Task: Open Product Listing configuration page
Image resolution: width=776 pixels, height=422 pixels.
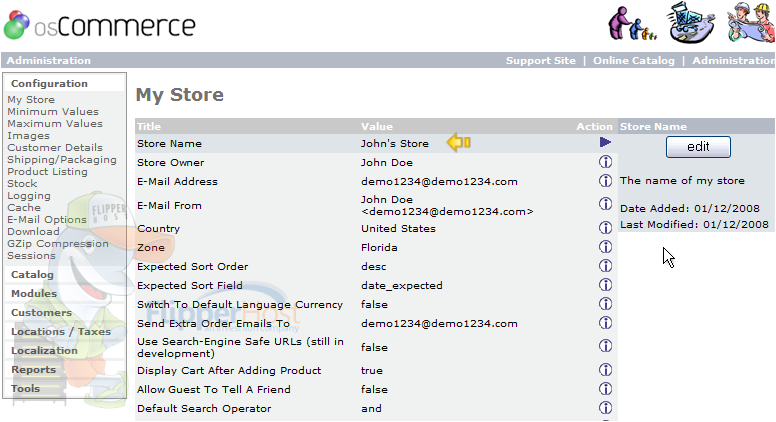Action: [x=47, y=171]
